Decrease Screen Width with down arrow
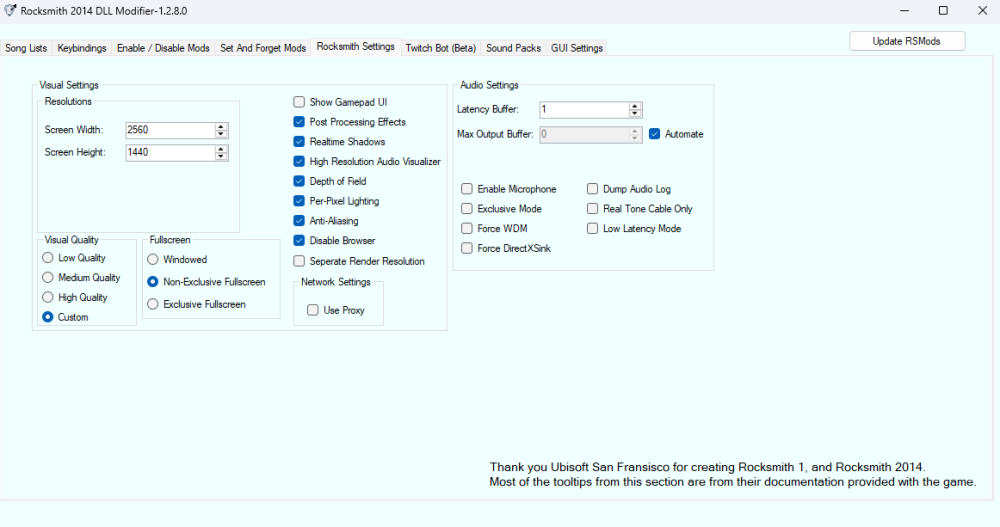The width and height of the screenshot is (1000, 527). [221, 134]
